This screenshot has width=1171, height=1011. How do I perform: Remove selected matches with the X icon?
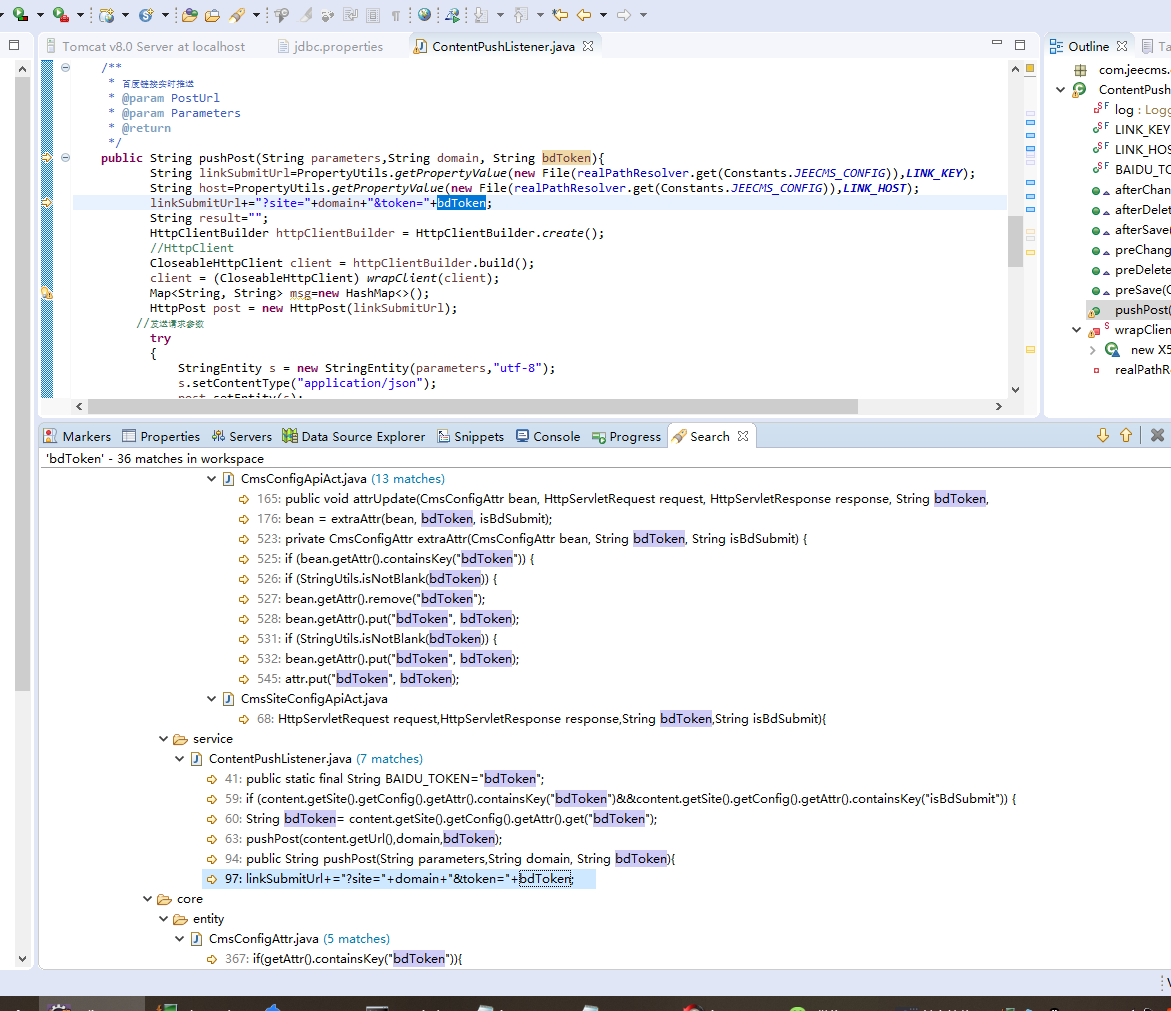coord(1157,435)
